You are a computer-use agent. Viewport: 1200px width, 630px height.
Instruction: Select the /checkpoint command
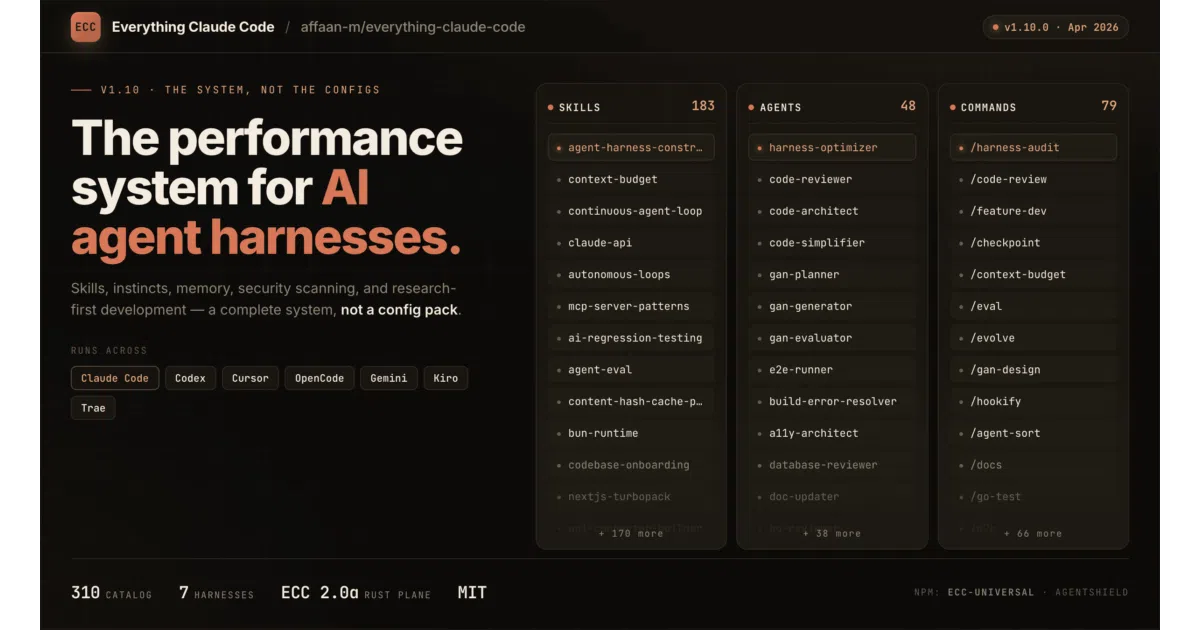tap(1033, 243)
